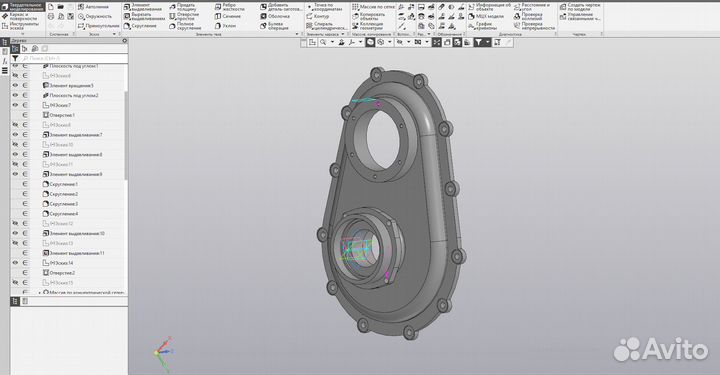Open Массив по сетке command
720x375 pixels.
(x=373, y=7)
